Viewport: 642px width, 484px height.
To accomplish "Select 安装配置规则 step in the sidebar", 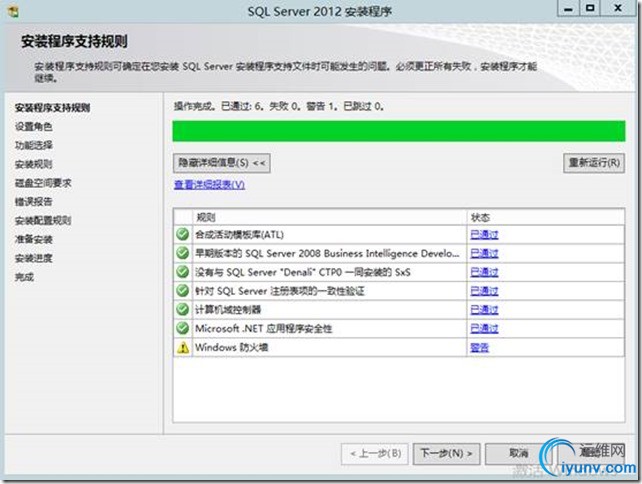I will coord(43,221).
